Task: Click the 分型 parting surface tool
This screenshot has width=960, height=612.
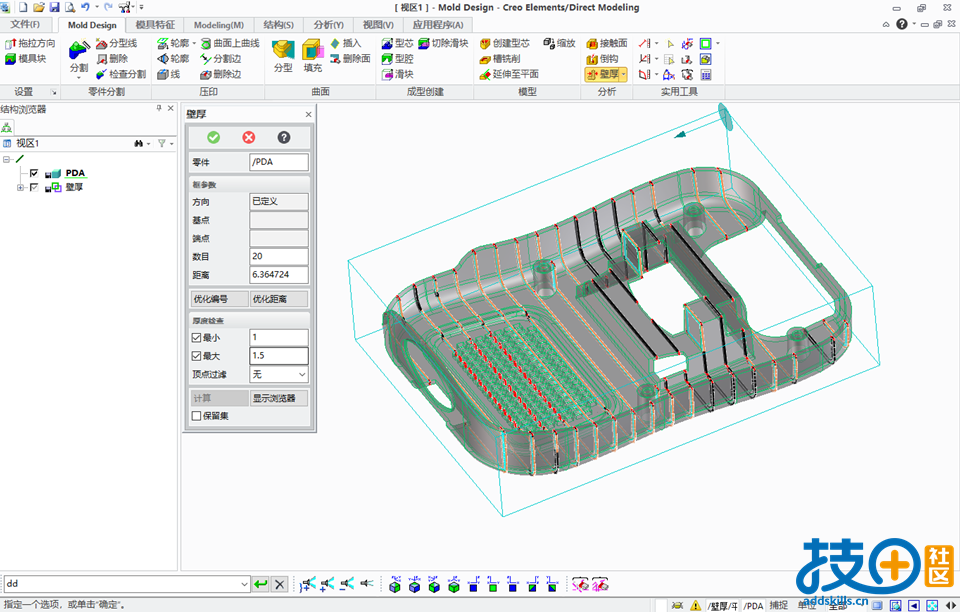Action: tap(283, 56)
